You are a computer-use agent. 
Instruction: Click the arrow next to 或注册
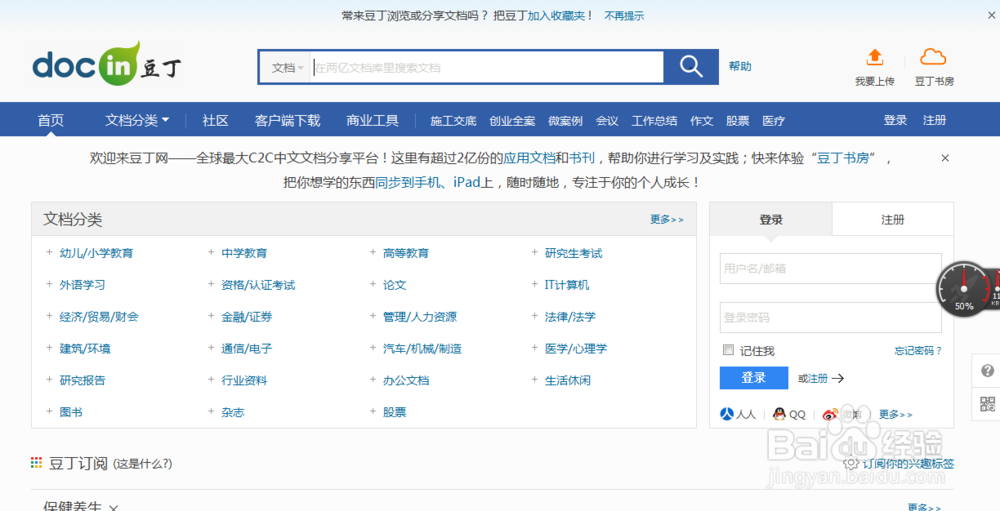click(838, 378)
